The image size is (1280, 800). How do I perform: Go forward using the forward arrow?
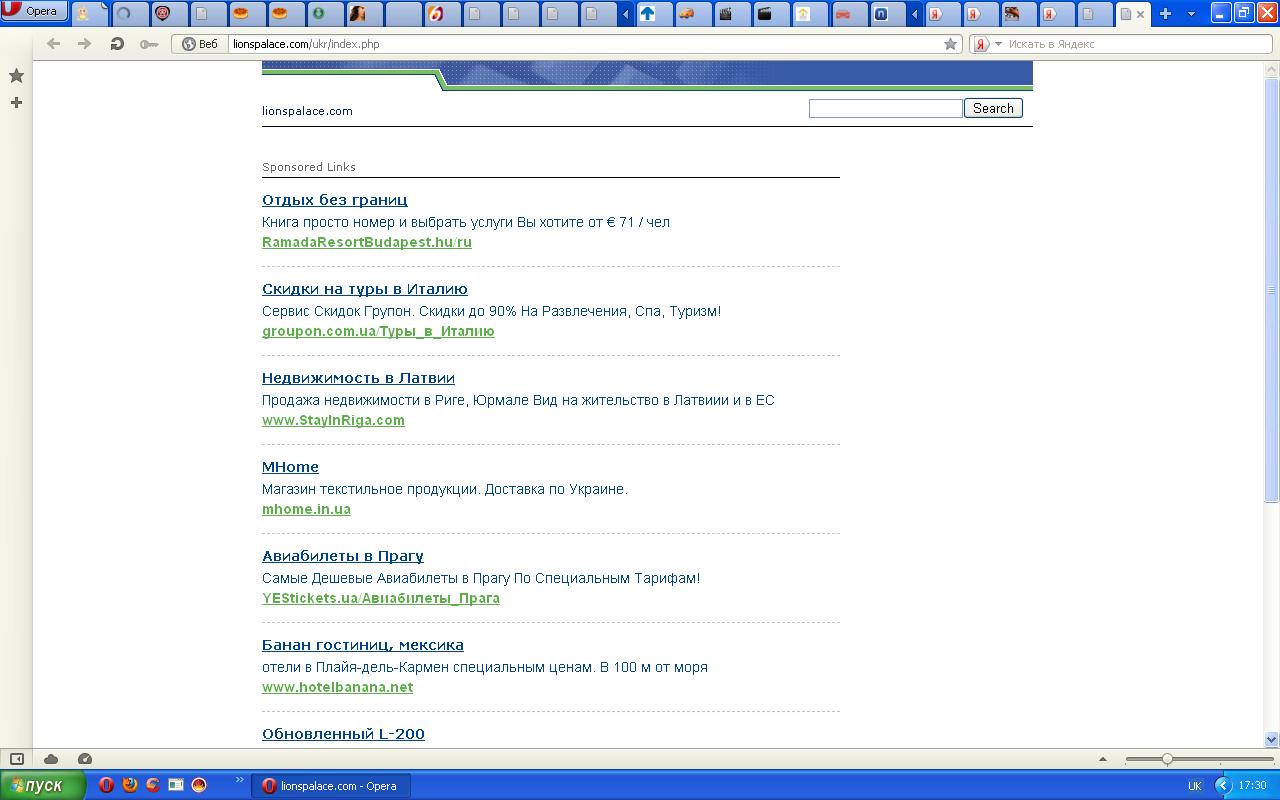(x=85, y=44)
